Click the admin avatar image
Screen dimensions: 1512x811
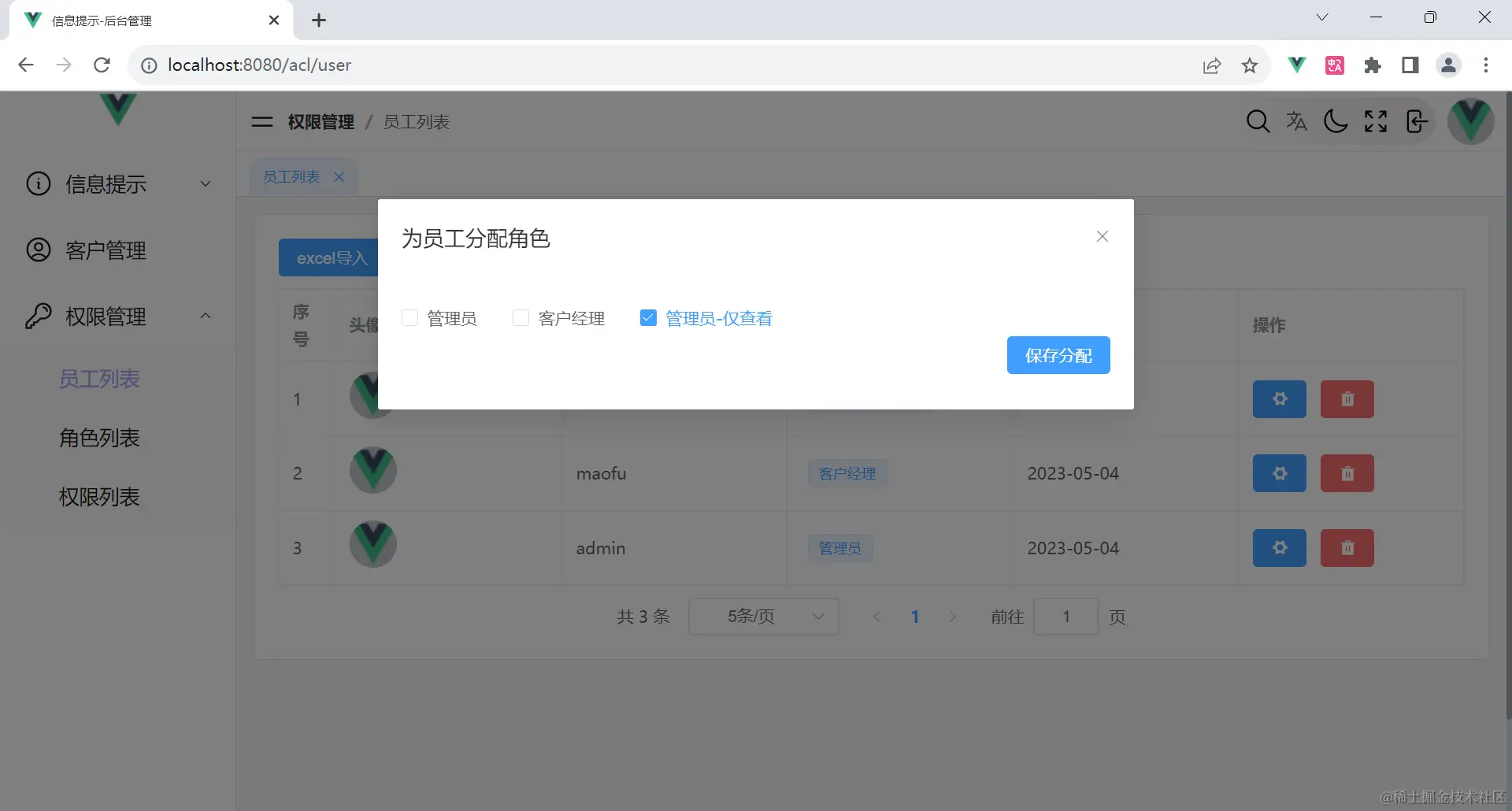pyautogui.click(x=373, y=544)
